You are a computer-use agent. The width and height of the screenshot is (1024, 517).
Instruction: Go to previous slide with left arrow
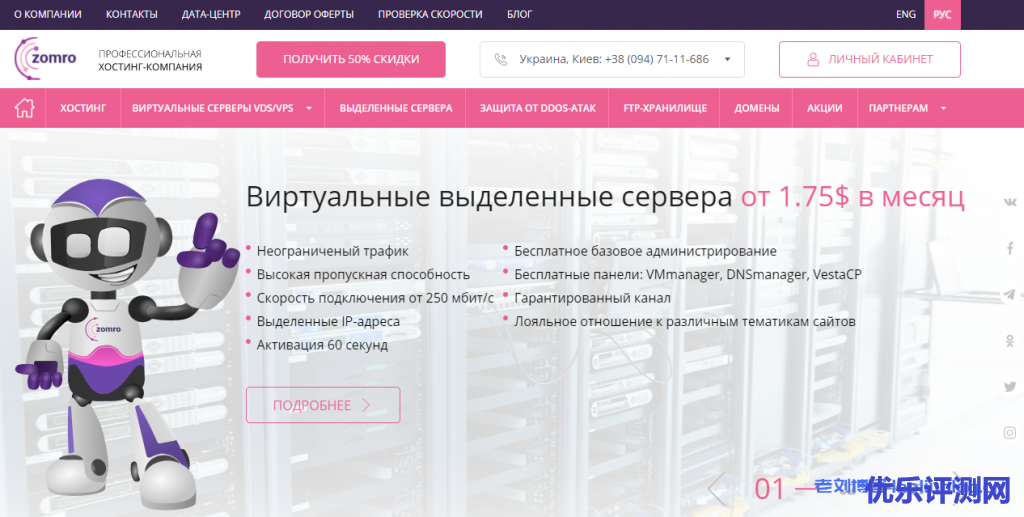(716, 488)
